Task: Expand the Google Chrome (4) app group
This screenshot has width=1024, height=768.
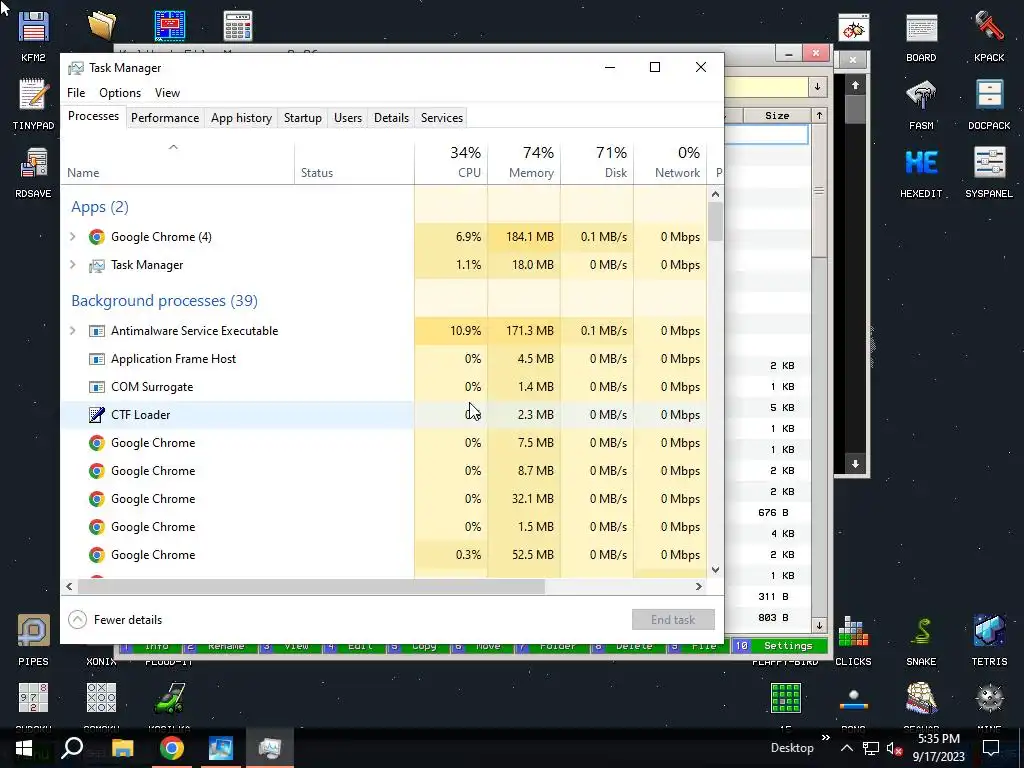Action: click(x=73, y=236)
